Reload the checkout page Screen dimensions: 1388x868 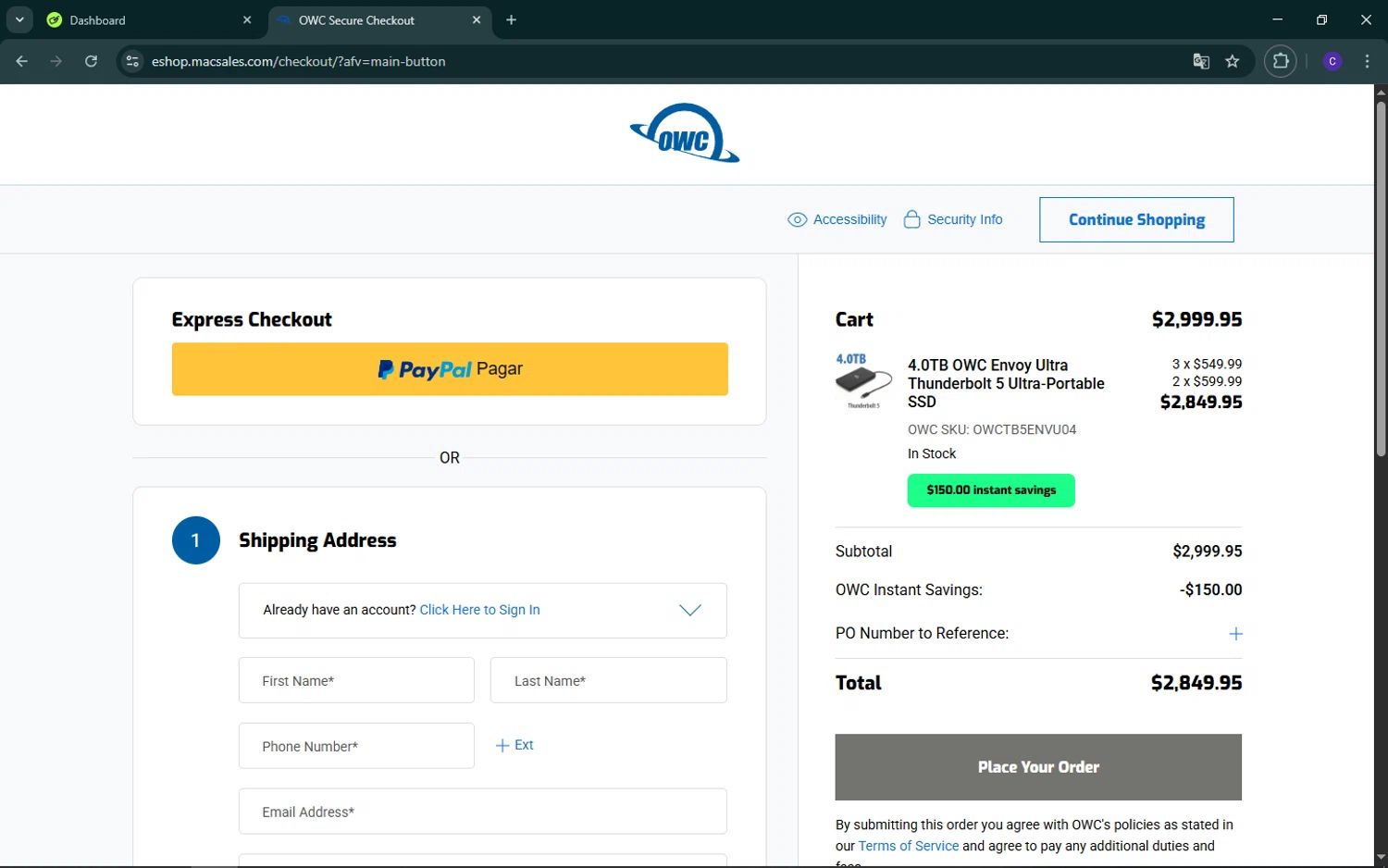tap(91, 61)
